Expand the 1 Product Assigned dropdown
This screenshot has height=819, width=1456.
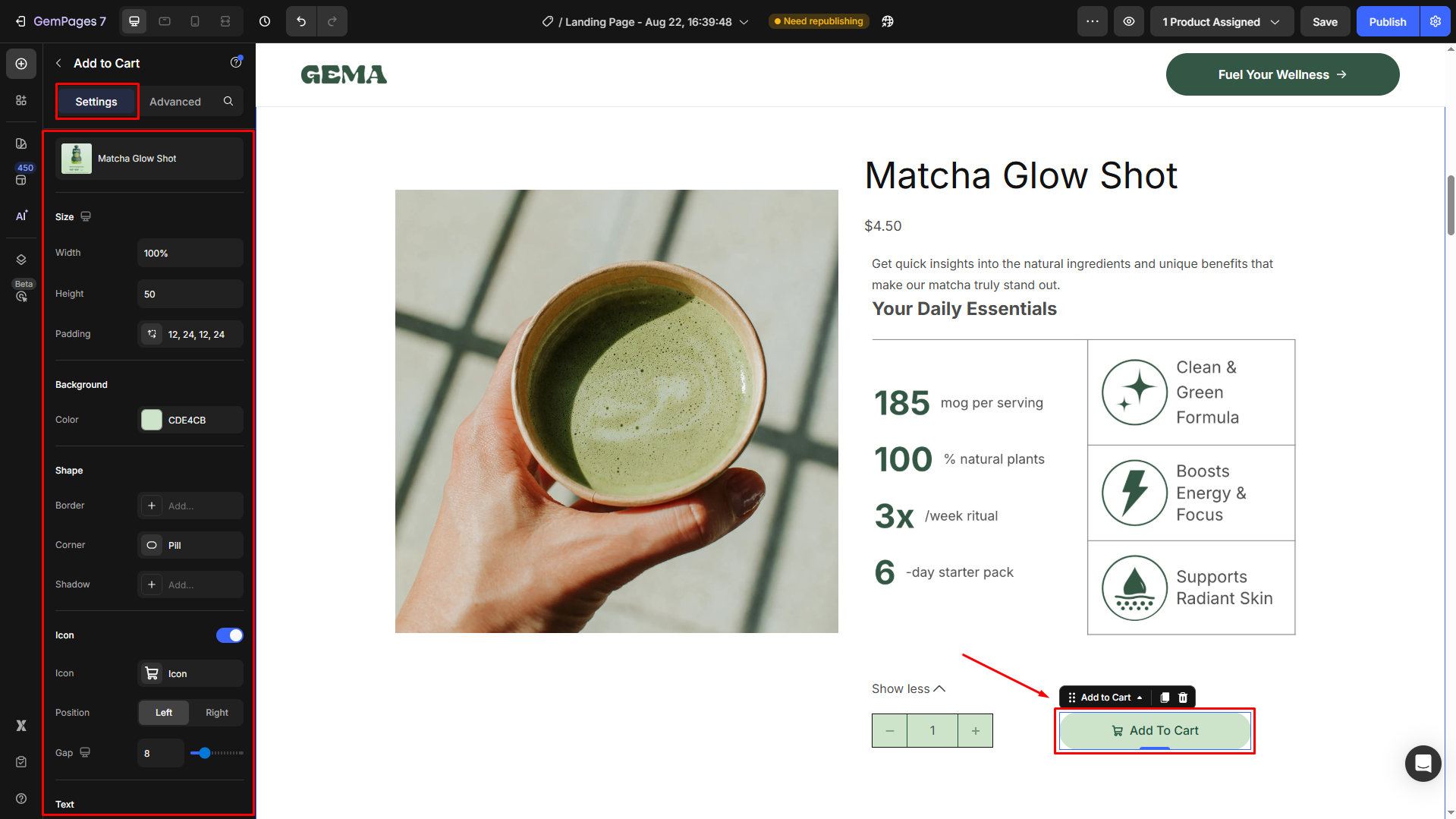[1221, 21]
